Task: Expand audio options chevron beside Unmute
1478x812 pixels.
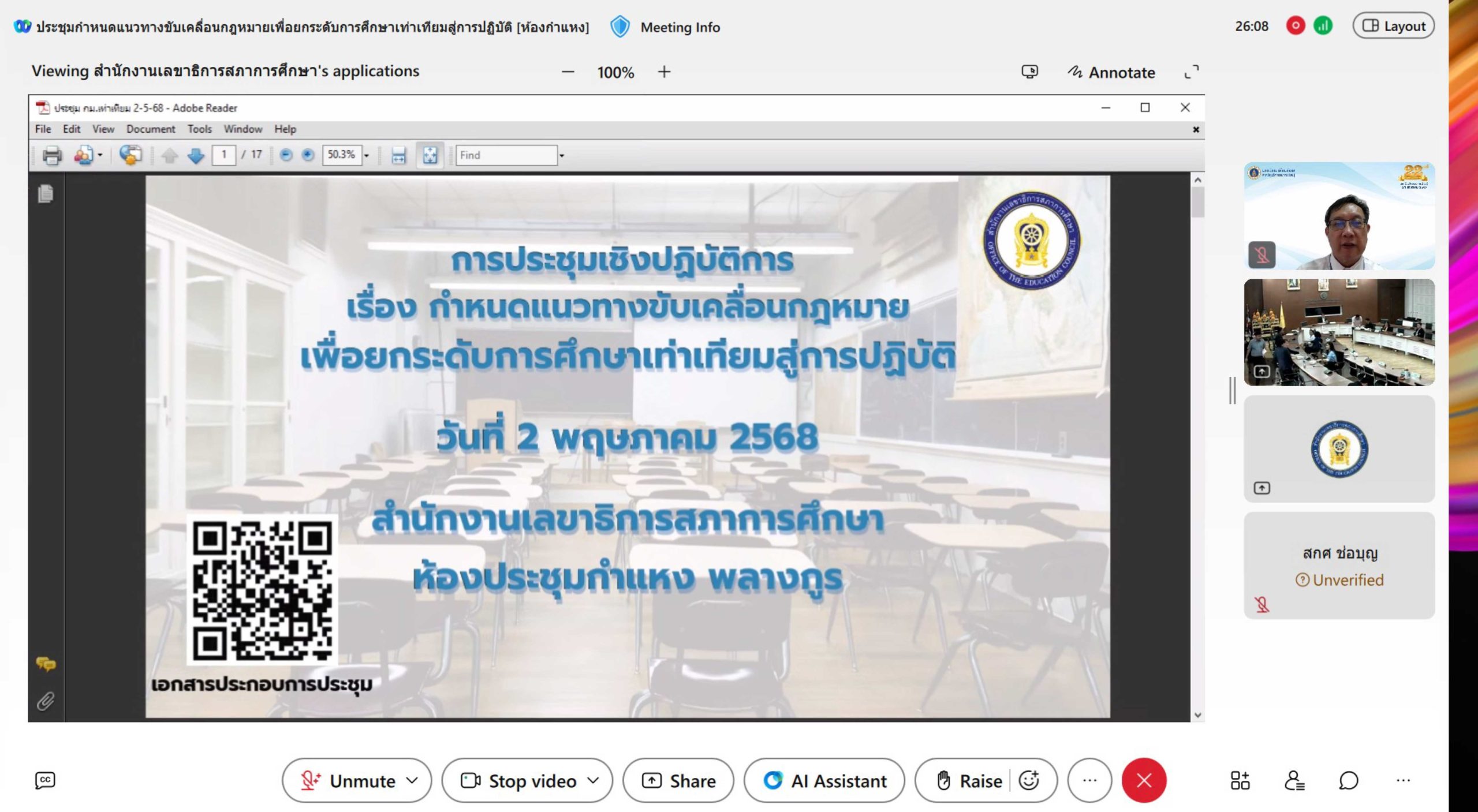Action: coord(412,780)
